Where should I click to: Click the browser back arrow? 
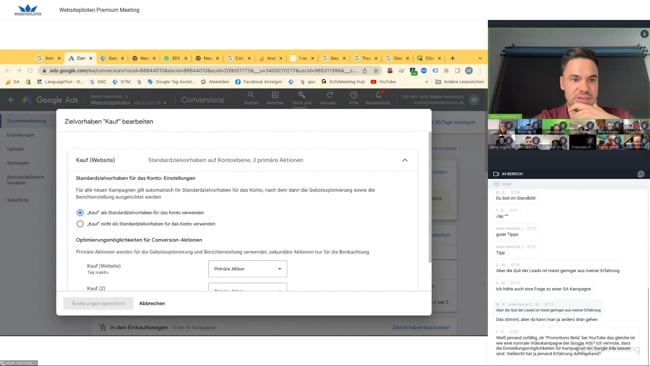point(8,70)
